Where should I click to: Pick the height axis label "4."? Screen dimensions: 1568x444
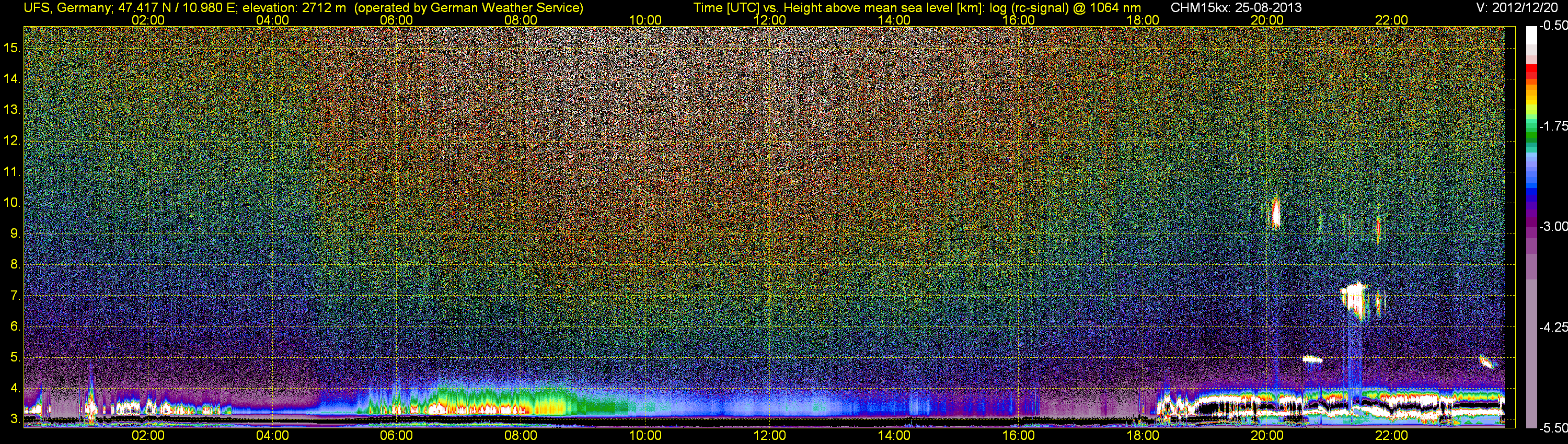(x=15, y=388)
